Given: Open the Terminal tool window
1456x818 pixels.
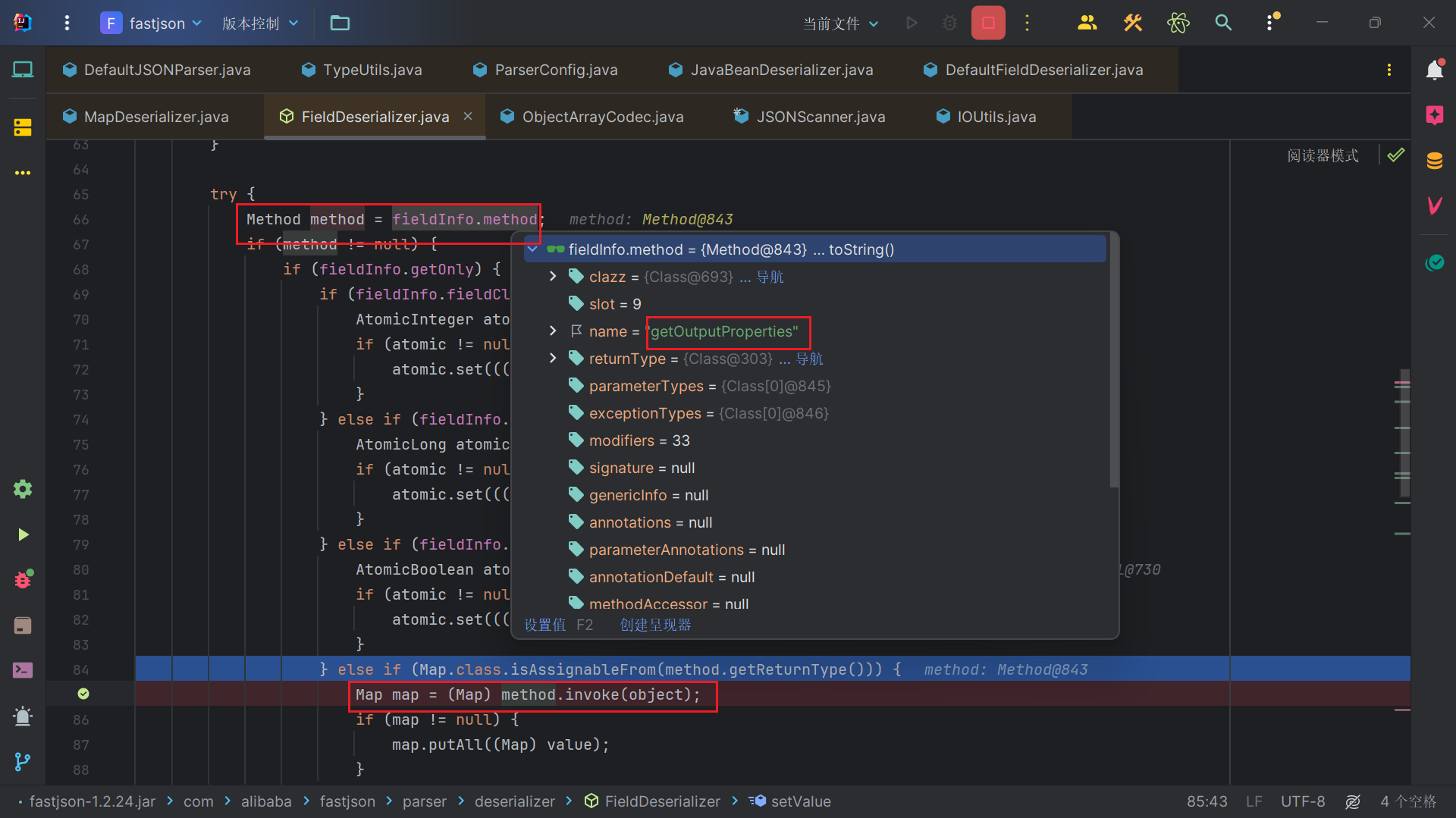Looking at the screenshot, I should pos(23,670).
